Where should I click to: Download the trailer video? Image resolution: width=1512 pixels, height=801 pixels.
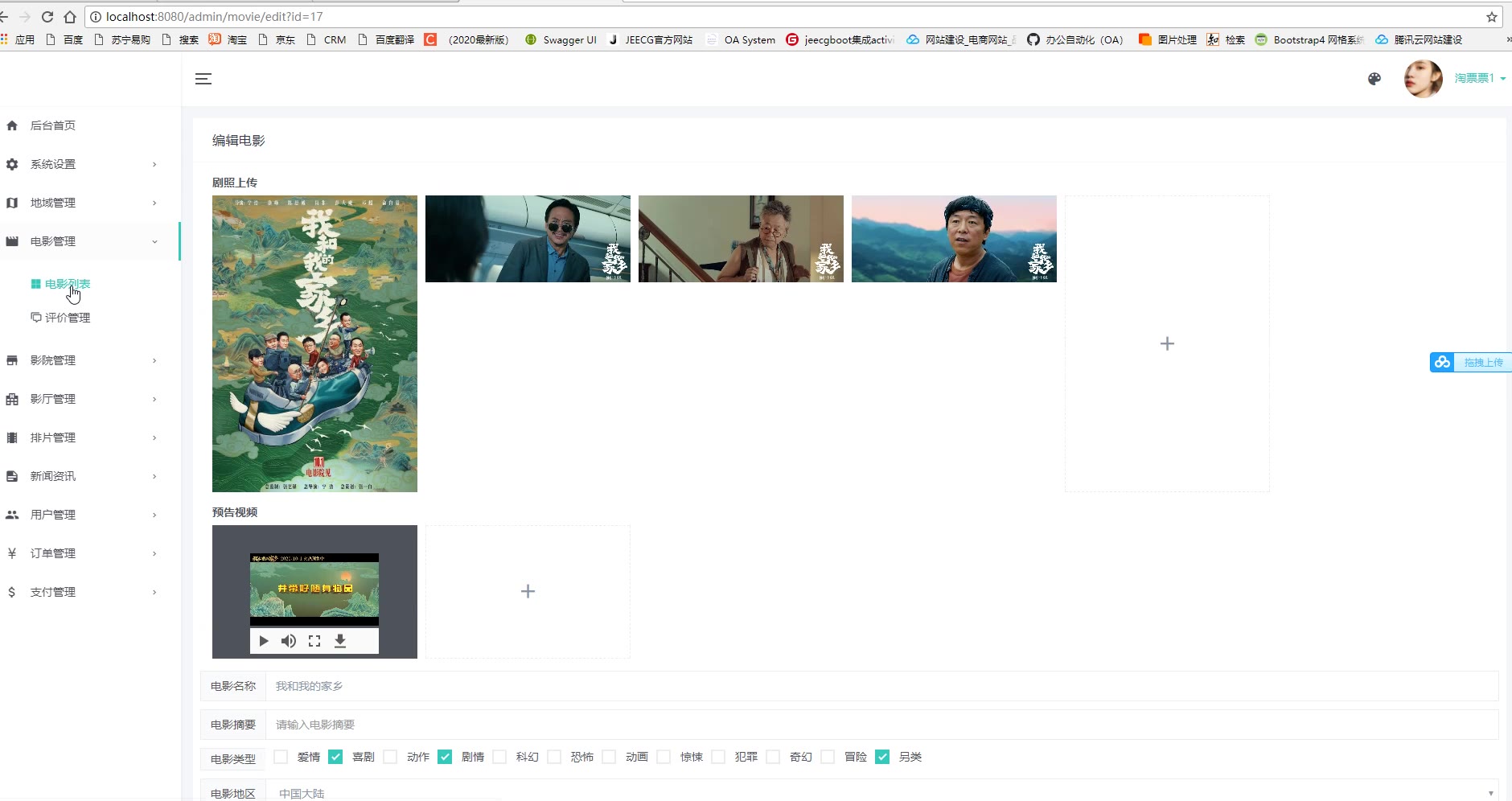[x=340, y=641]
